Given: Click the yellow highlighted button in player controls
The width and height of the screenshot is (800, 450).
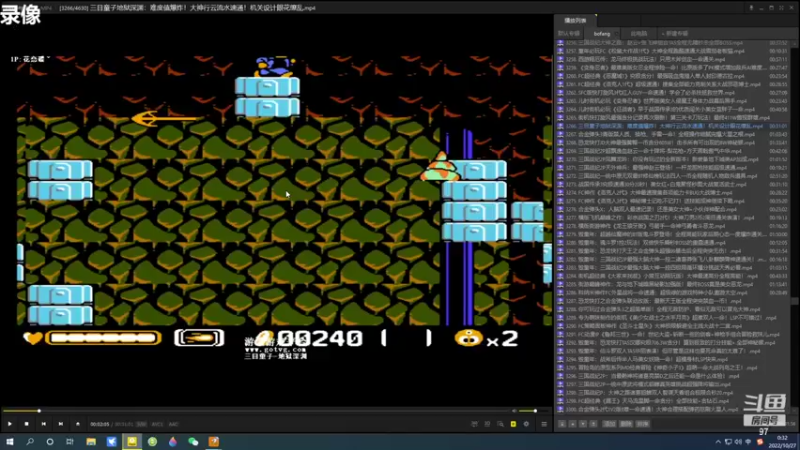Looking at the screenshot, I should (x=513, y=424).
